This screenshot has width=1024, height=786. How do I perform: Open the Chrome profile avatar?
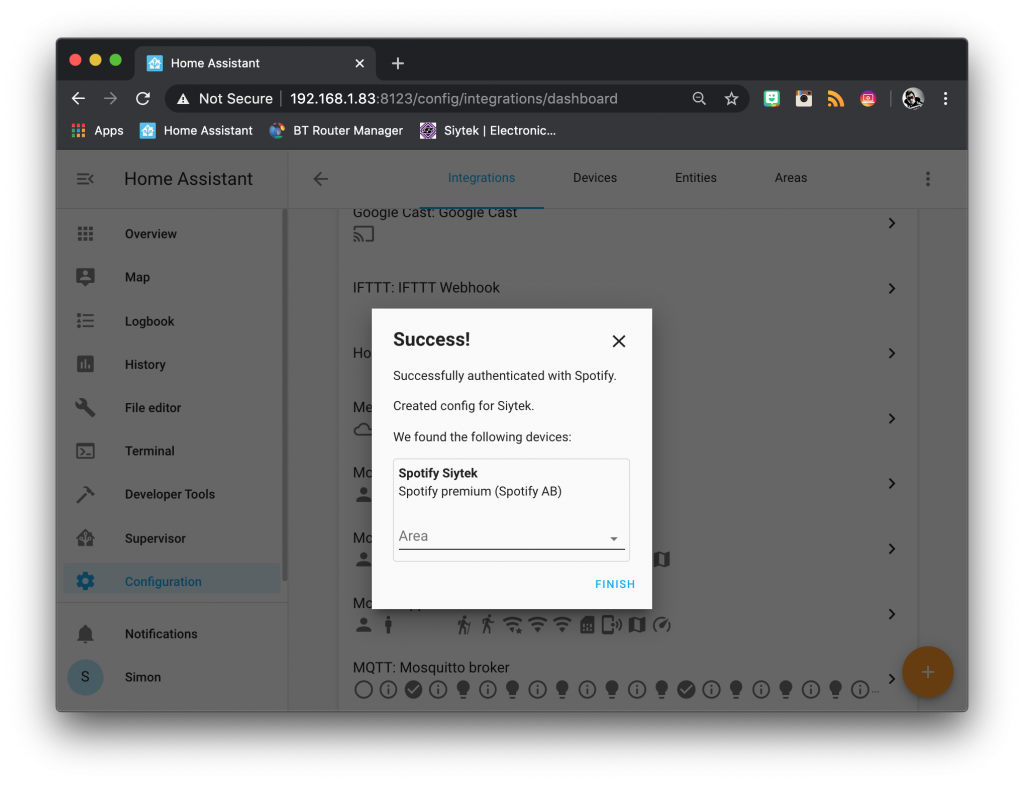pyautogui.click(x=913, y=99)
